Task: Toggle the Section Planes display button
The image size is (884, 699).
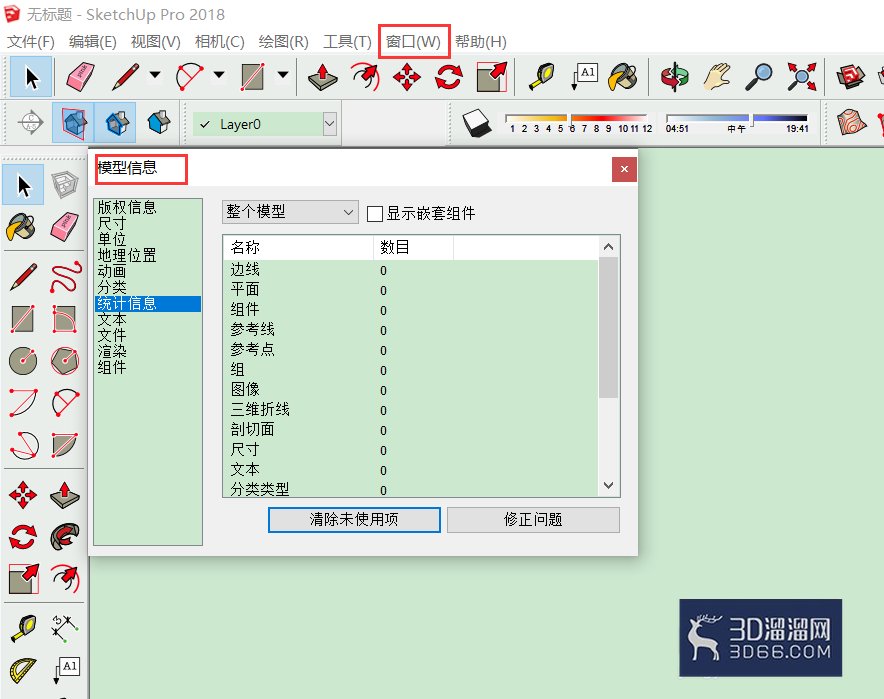Action: [74, 122]
